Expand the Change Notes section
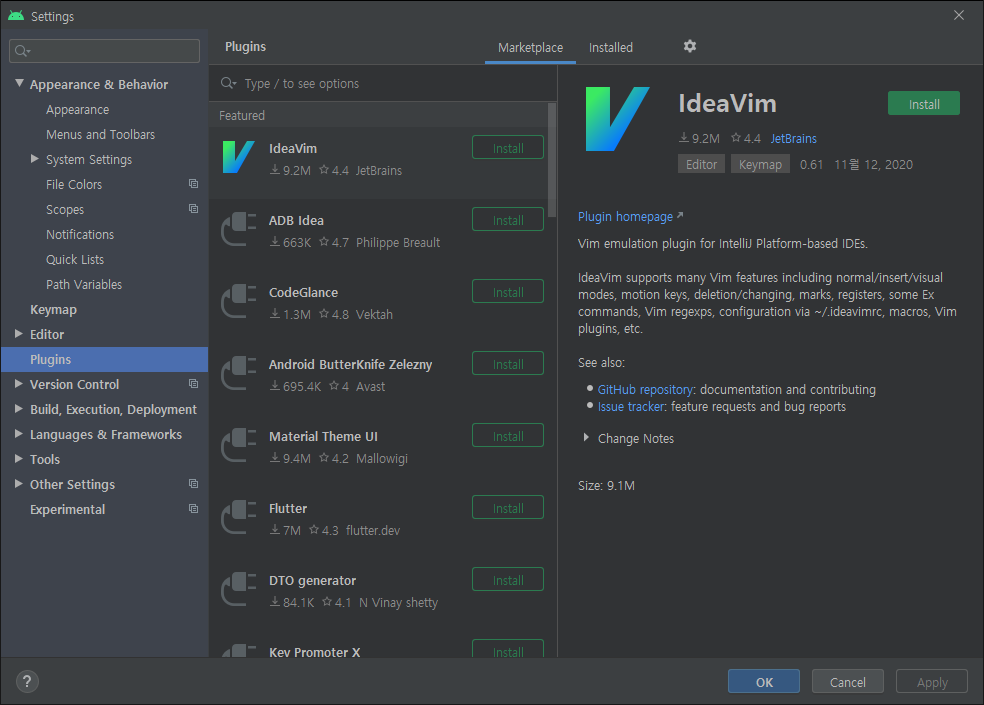Viewport: 984px width, 705px height. pos(586,438)
